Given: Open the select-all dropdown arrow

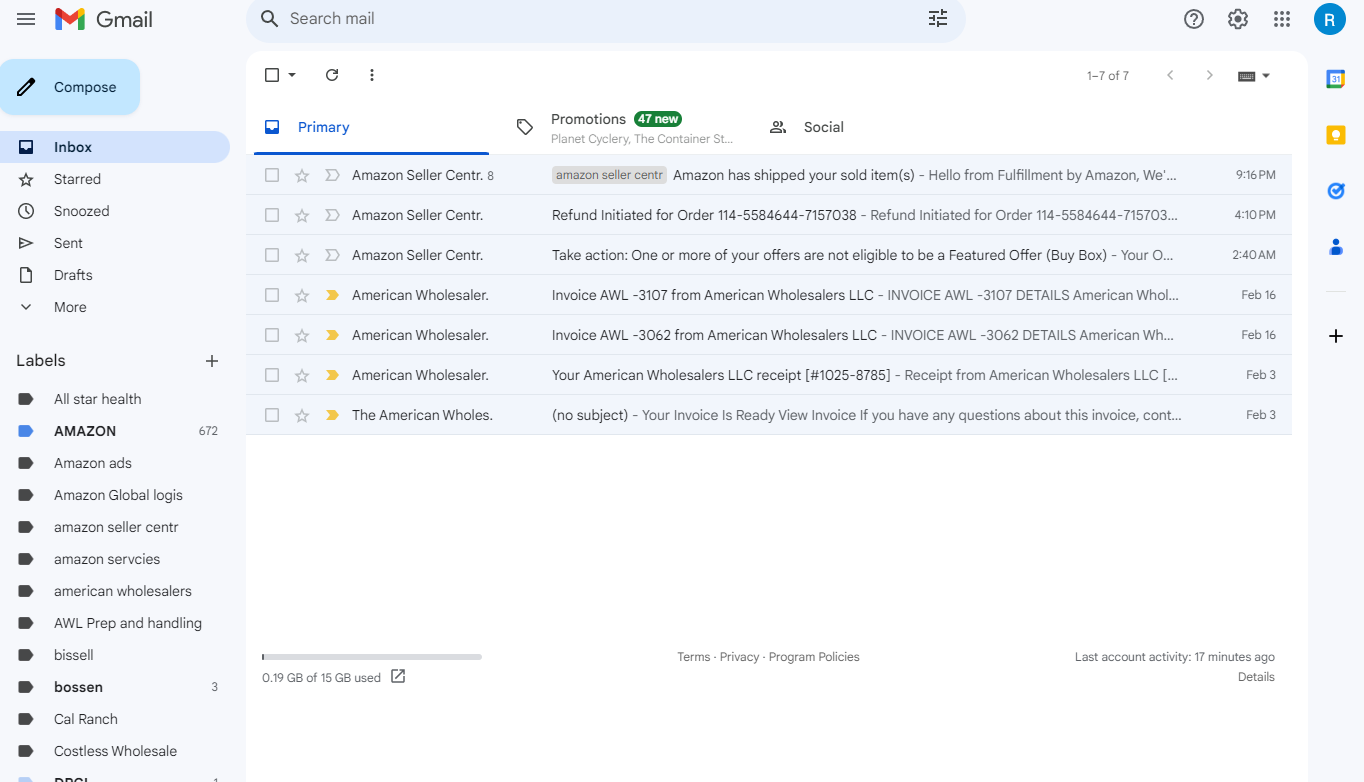Looking at the screenshot, I should click(292, 75).
